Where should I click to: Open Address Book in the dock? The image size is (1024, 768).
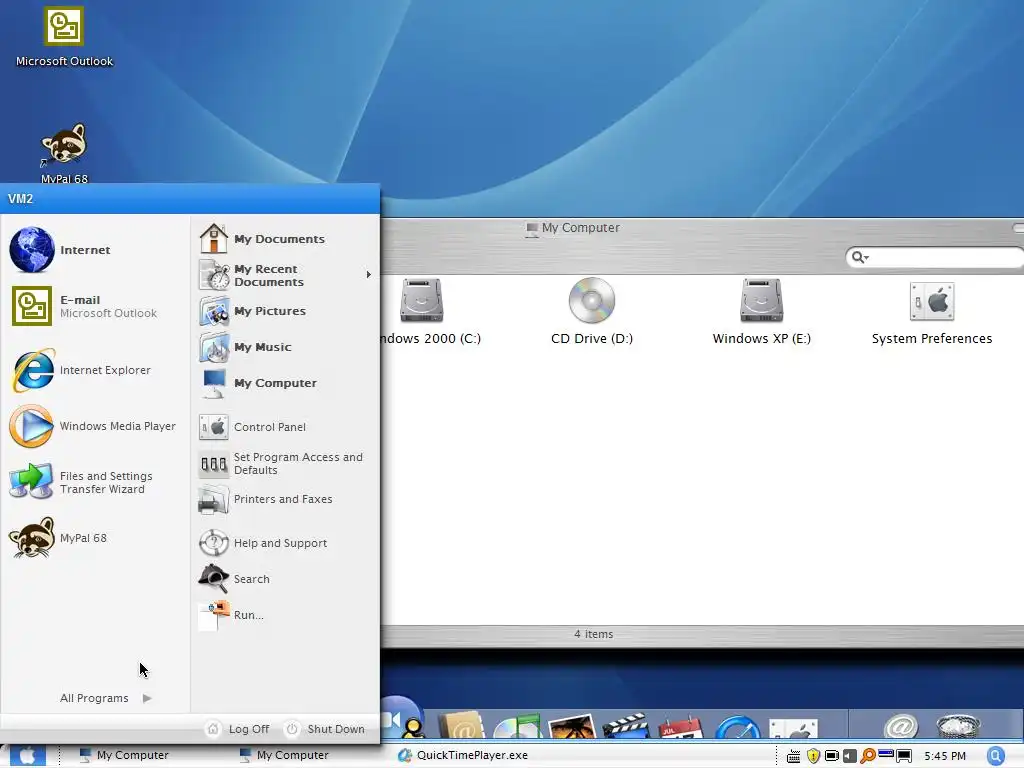pyautogui.click(x=462, y=726)
